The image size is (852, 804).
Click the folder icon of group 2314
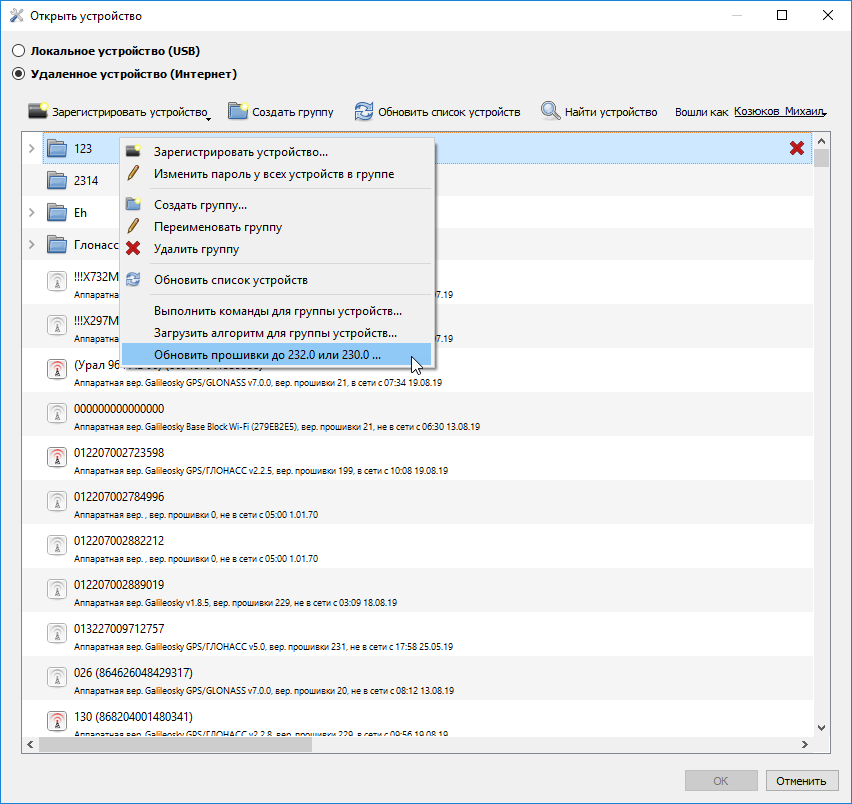(x=58, y=181)
